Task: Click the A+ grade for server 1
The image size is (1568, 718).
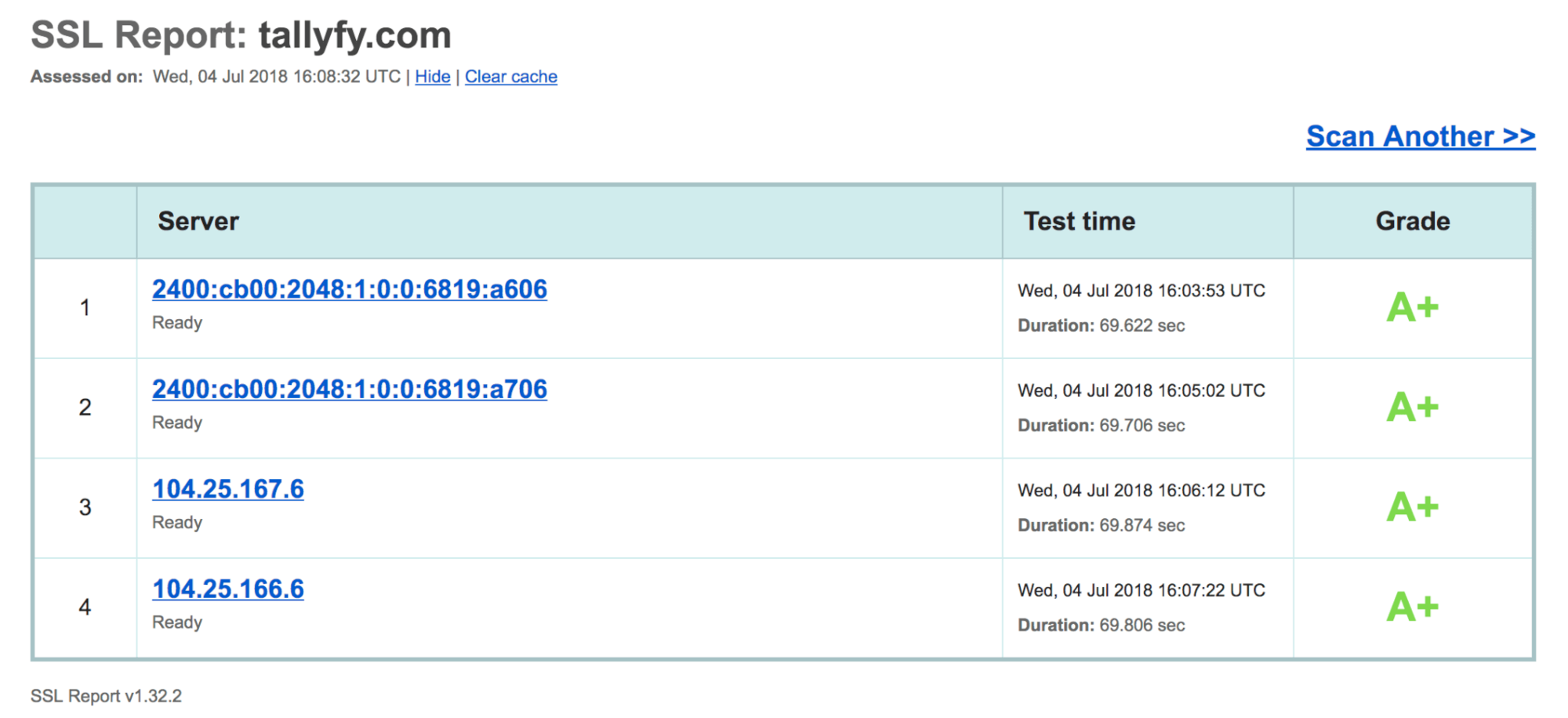Action: coord(1411,306)
